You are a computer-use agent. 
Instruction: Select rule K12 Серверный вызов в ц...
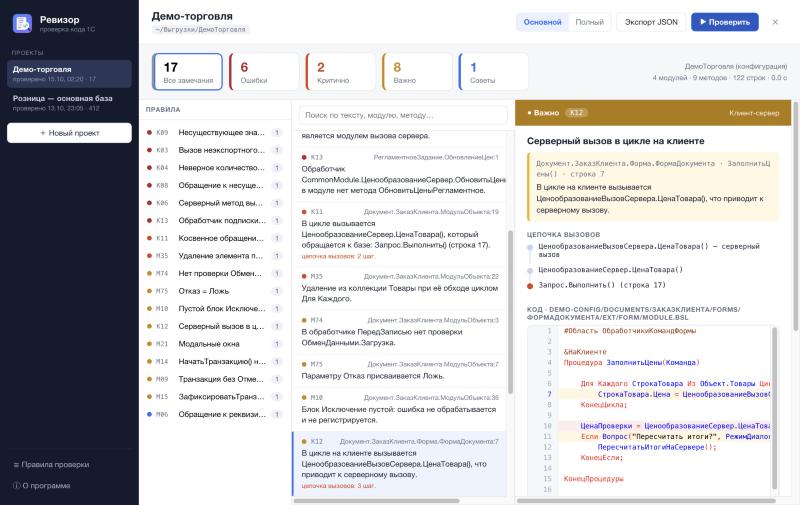point(214,326)
